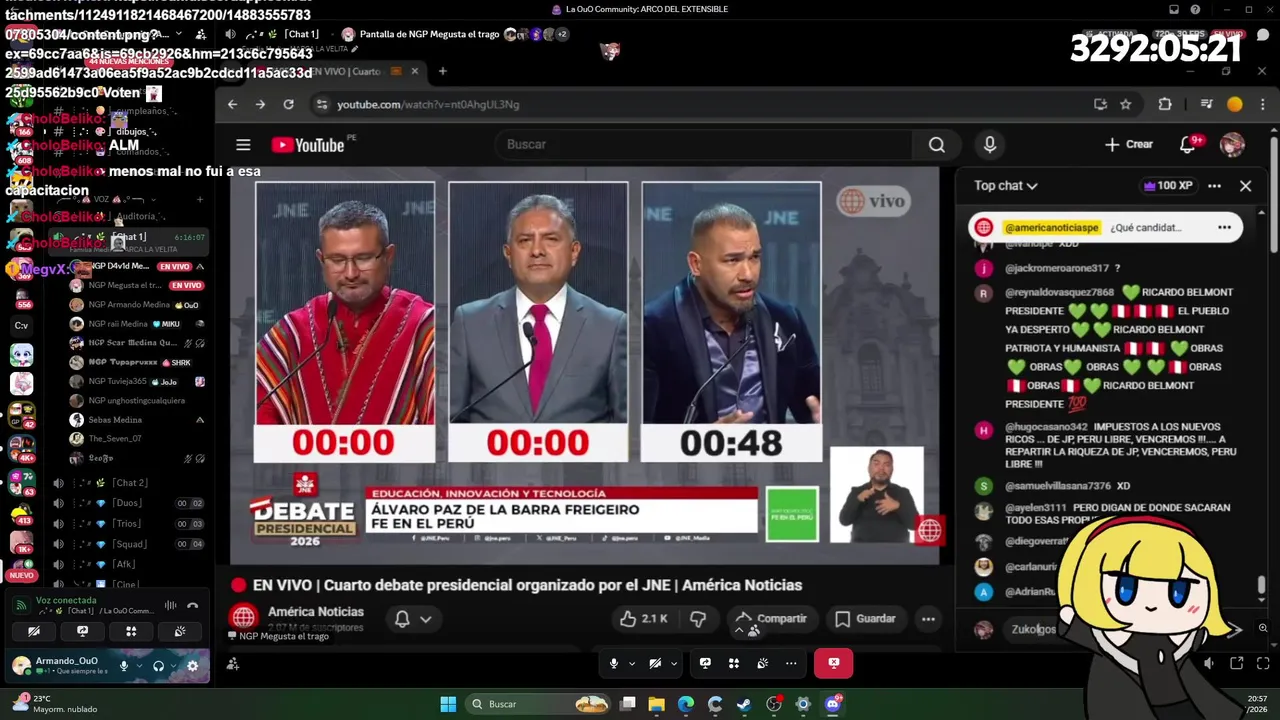Viewport: 1280px width, 720px height.
Task: Stop watching stream with red button
Action: (833, 663)
